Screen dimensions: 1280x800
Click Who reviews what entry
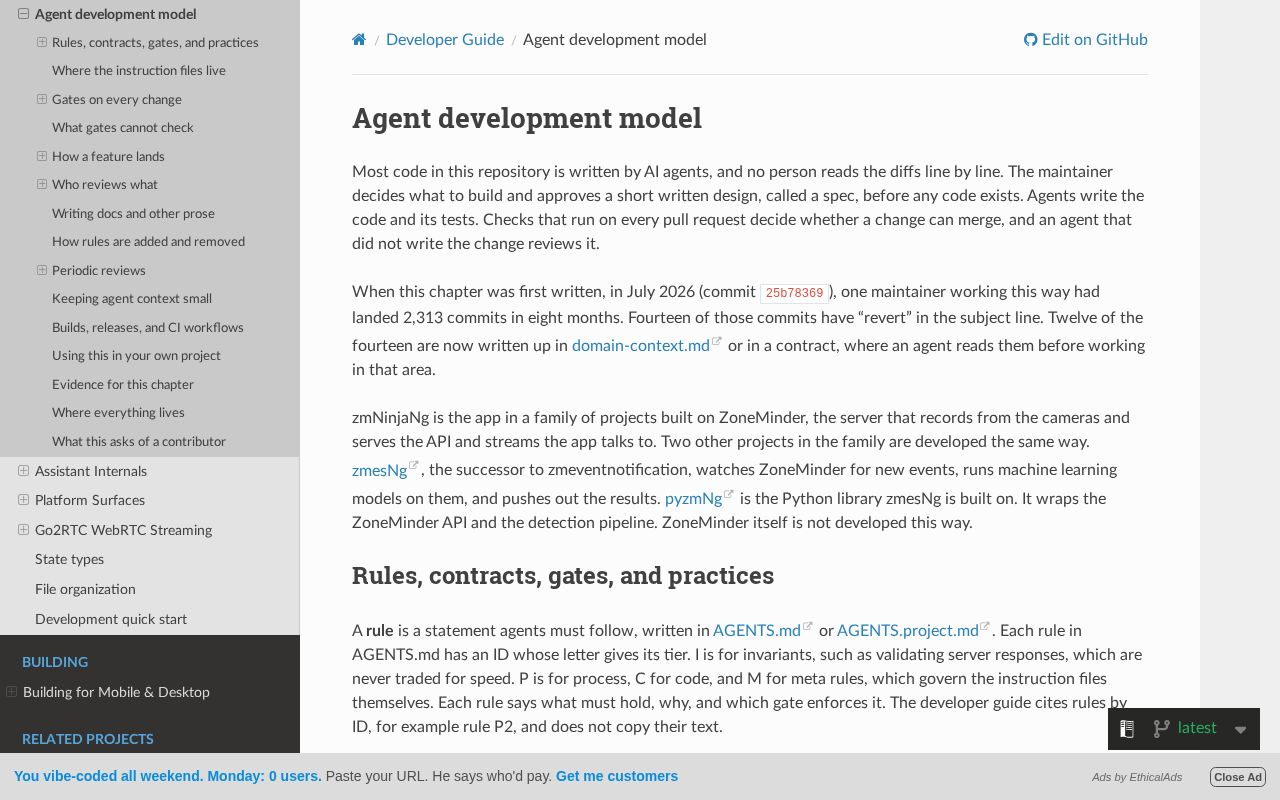[x=105, y=185]
